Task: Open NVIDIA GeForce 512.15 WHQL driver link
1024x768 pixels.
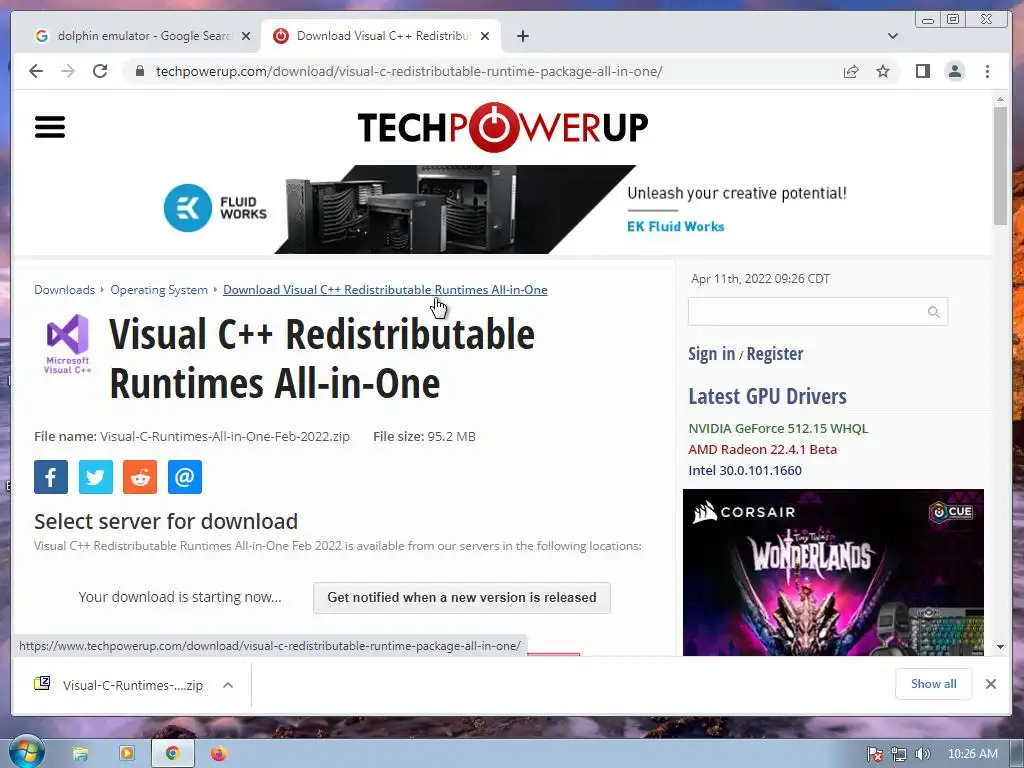Action: (778, 428)
